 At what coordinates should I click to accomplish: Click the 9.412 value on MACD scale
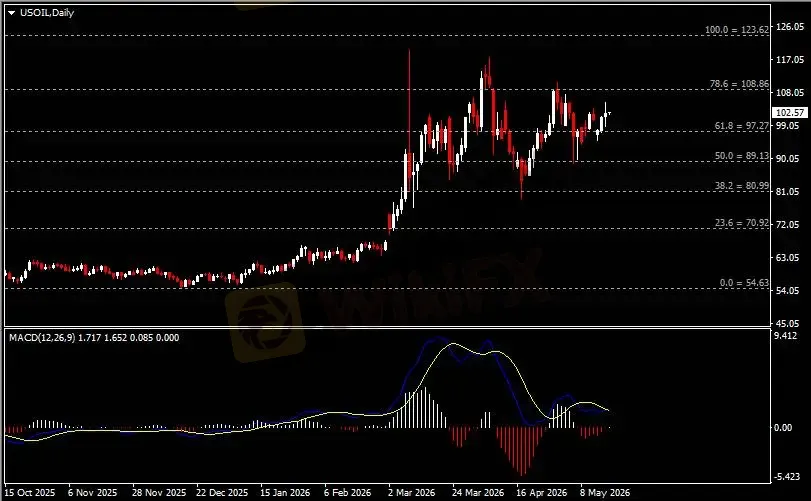[x=786, y=336]
